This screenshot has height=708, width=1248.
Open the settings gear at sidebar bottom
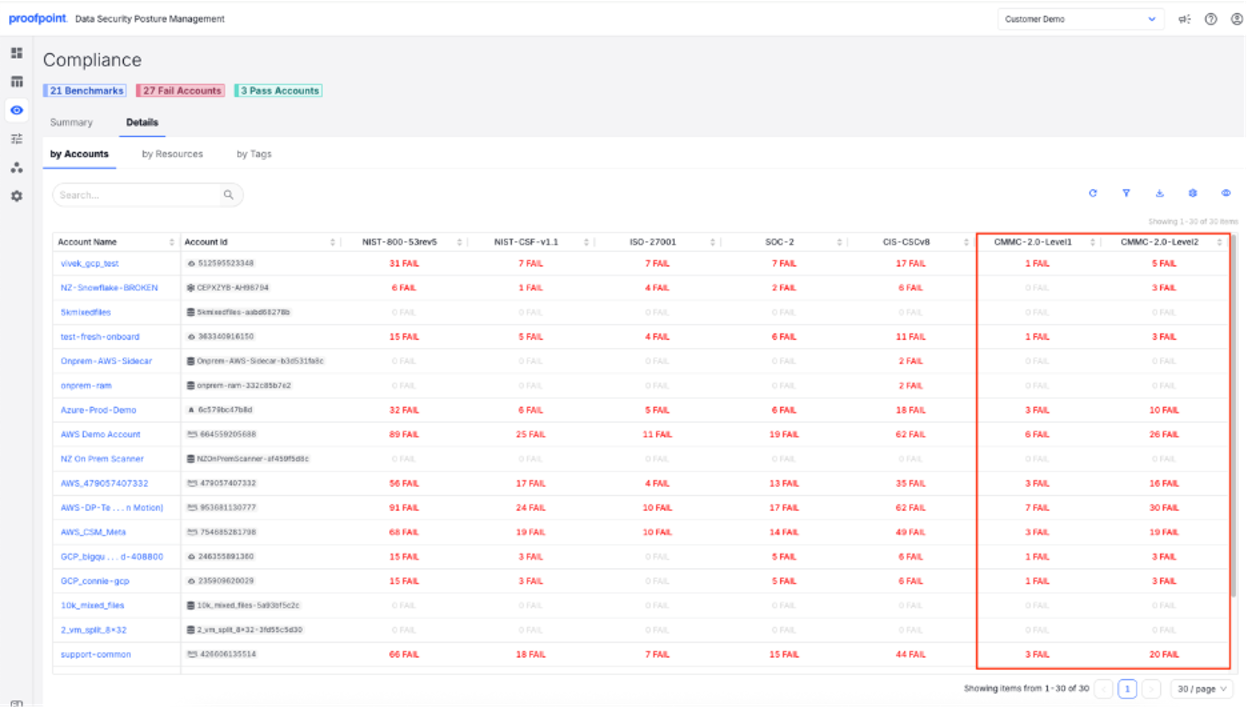[16, 196]
